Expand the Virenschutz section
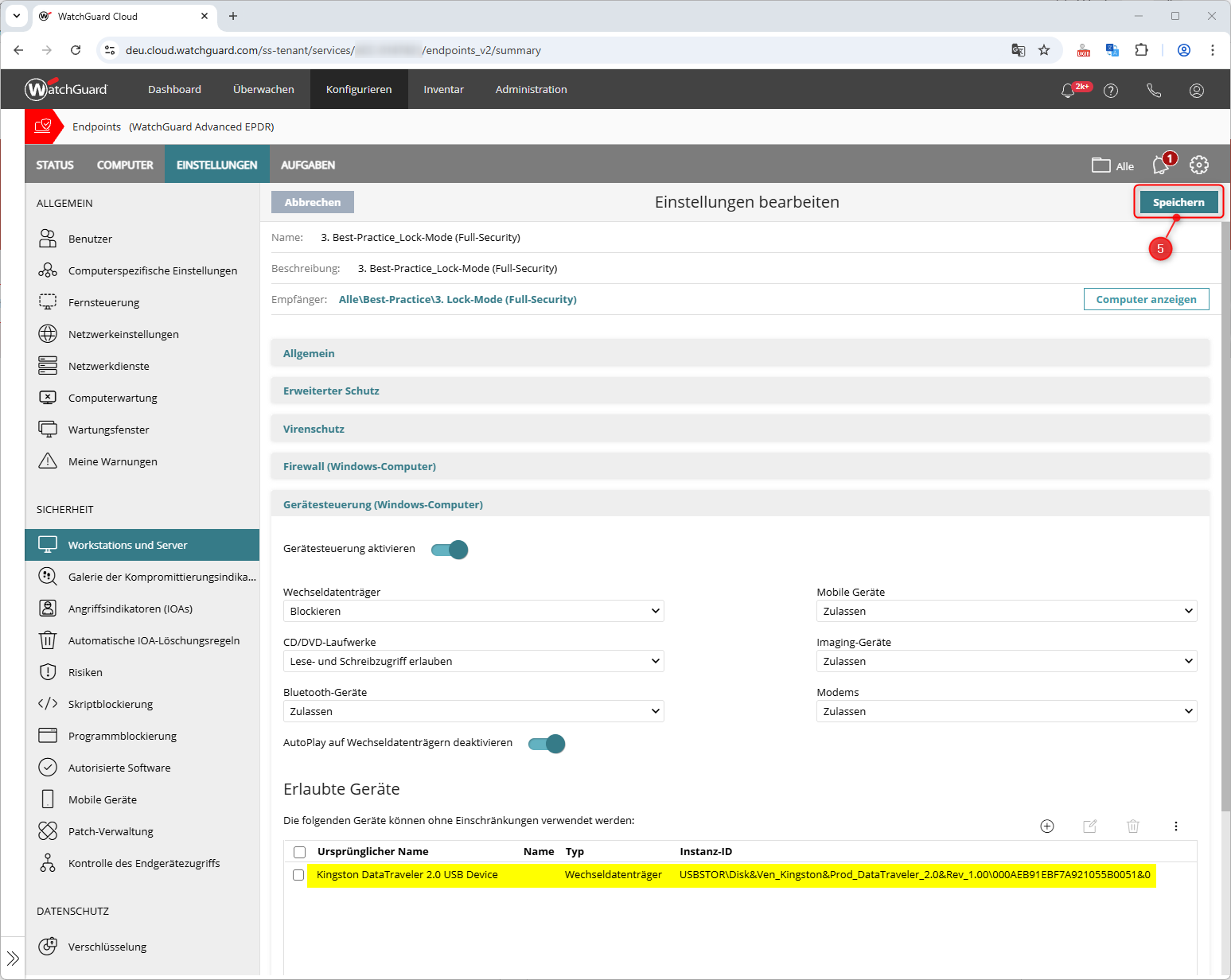Screen dimensions: 1231x980 314,429
